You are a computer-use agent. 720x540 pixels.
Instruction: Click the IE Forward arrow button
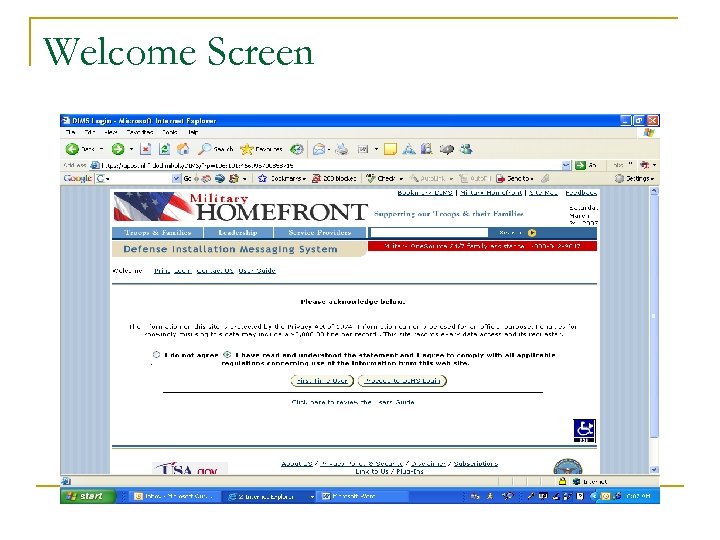pos(118,149)
